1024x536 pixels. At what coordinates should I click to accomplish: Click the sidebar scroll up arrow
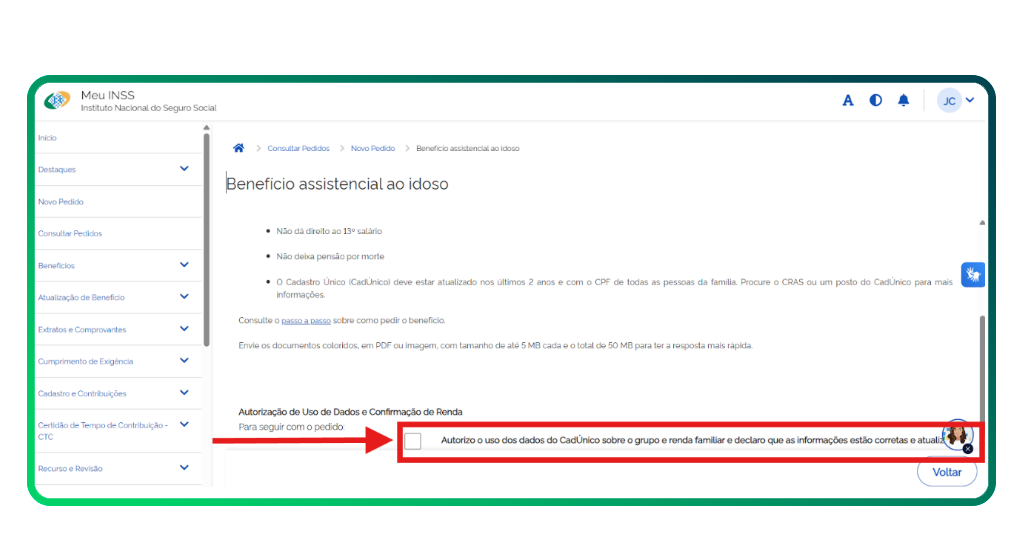tap(206, 127)
